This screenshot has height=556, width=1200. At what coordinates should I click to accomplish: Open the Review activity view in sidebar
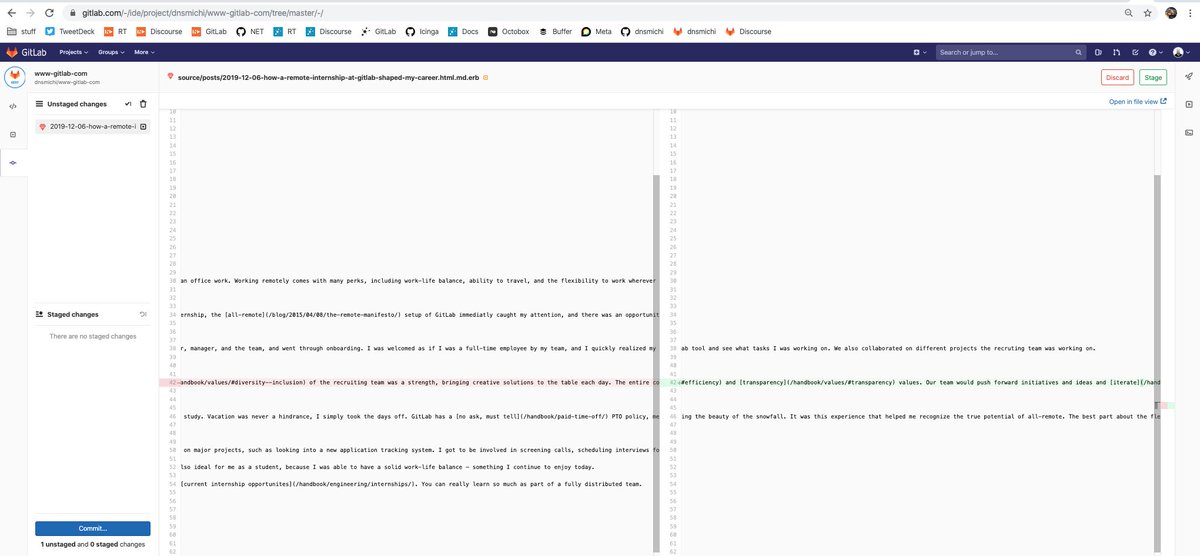click(13, 134)
